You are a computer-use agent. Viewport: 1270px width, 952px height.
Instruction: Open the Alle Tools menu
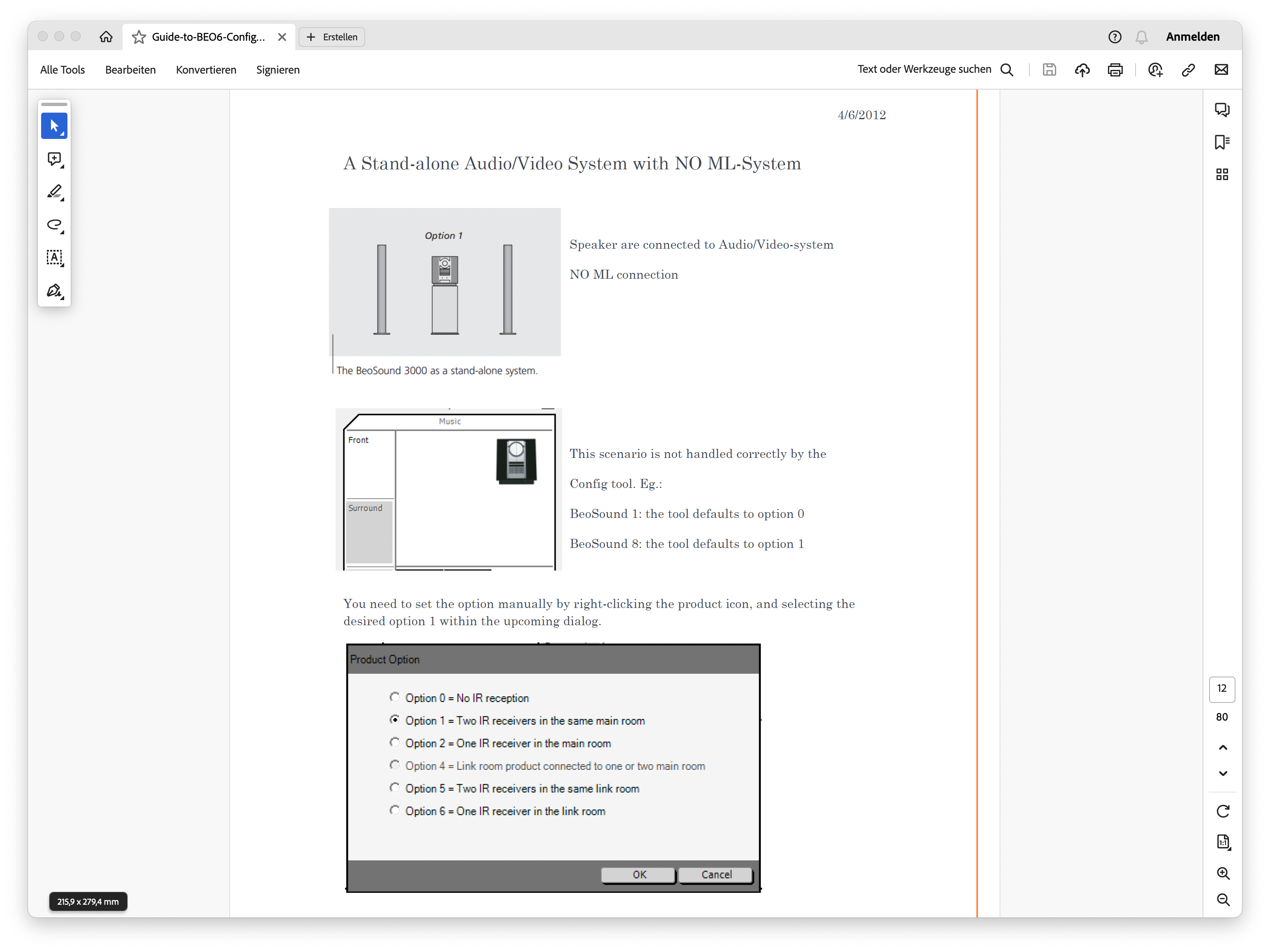62,69
